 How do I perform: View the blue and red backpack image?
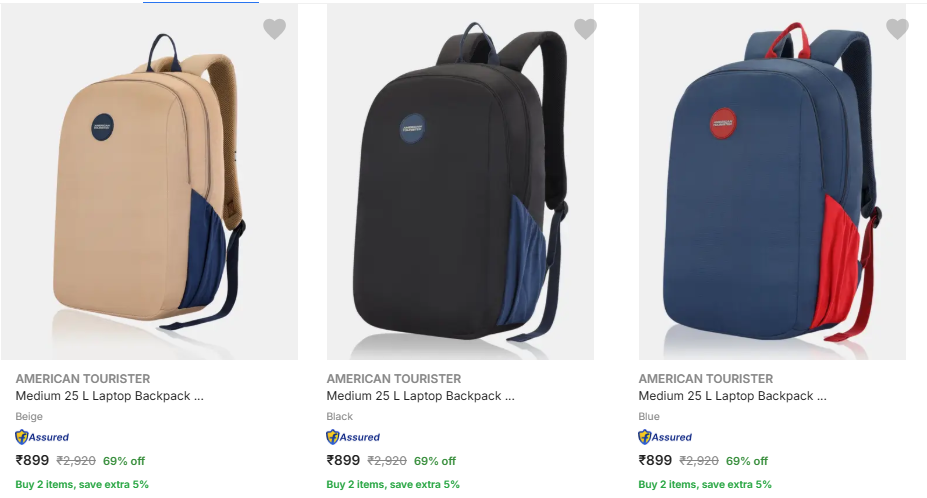point(772,182)
